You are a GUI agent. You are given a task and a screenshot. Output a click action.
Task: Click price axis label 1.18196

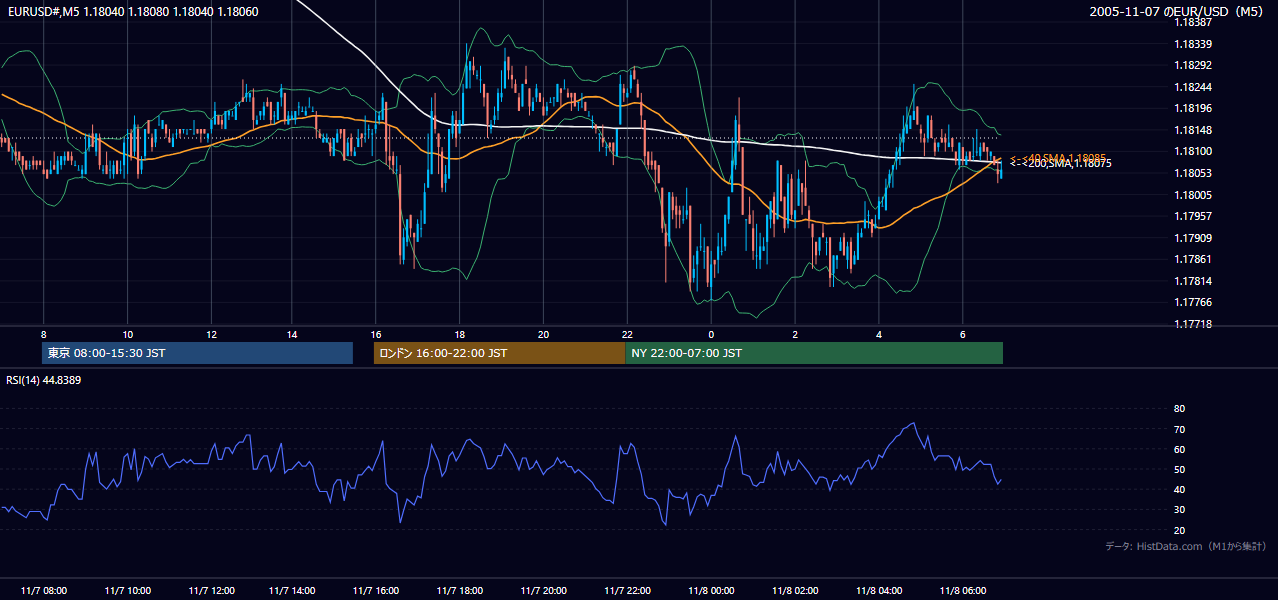tap(1193, 108)
